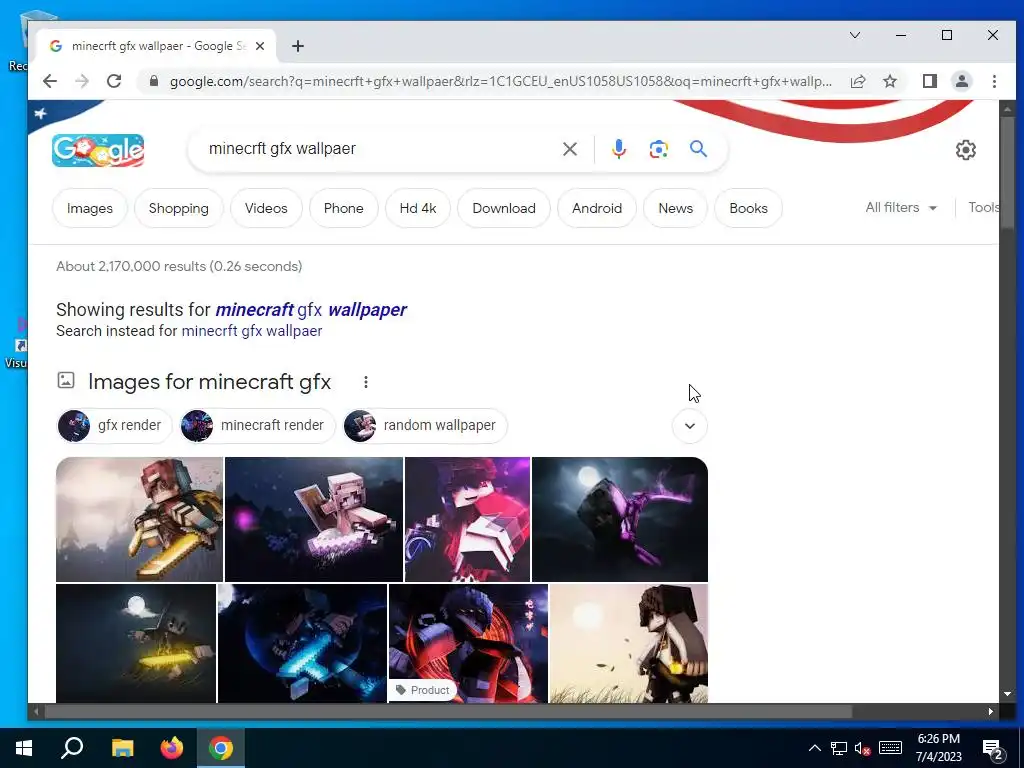This screenshot has width=1024, height=768.
Task: Open the touch keyboard tray icon
Action: [x=890, y=748]
